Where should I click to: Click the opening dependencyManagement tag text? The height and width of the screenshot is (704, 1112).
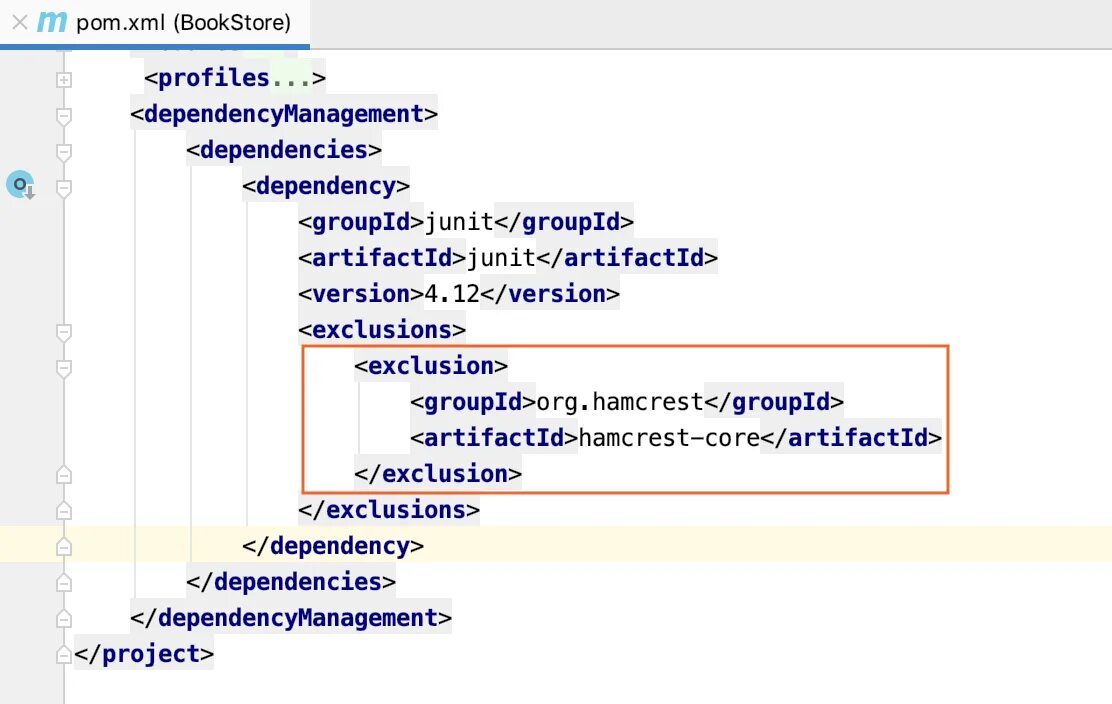[284, 114]
